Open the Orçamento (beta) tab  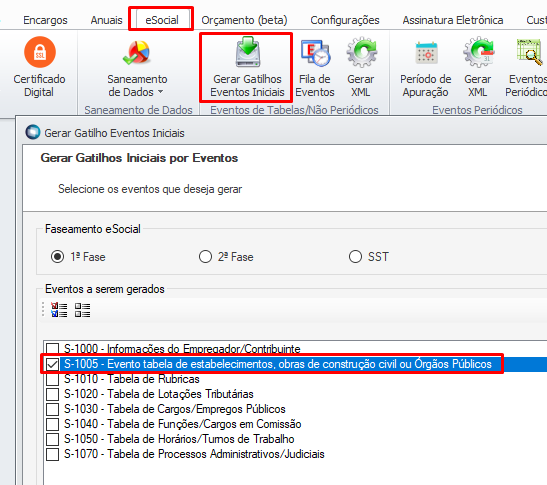(x=244, y=20)
